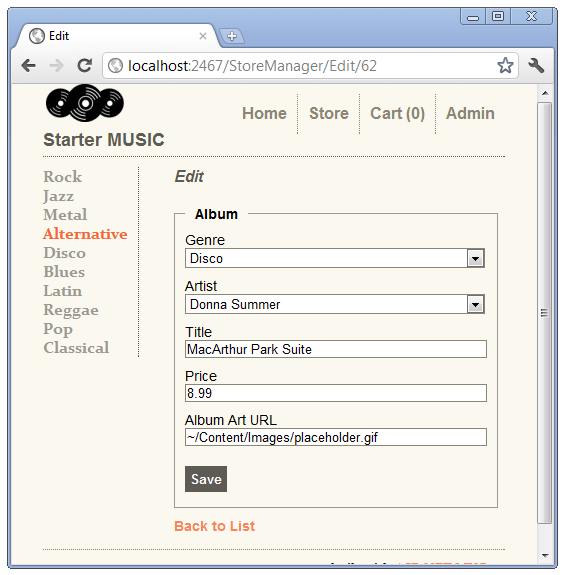Close the Edit tab

(x=203, y=36)
